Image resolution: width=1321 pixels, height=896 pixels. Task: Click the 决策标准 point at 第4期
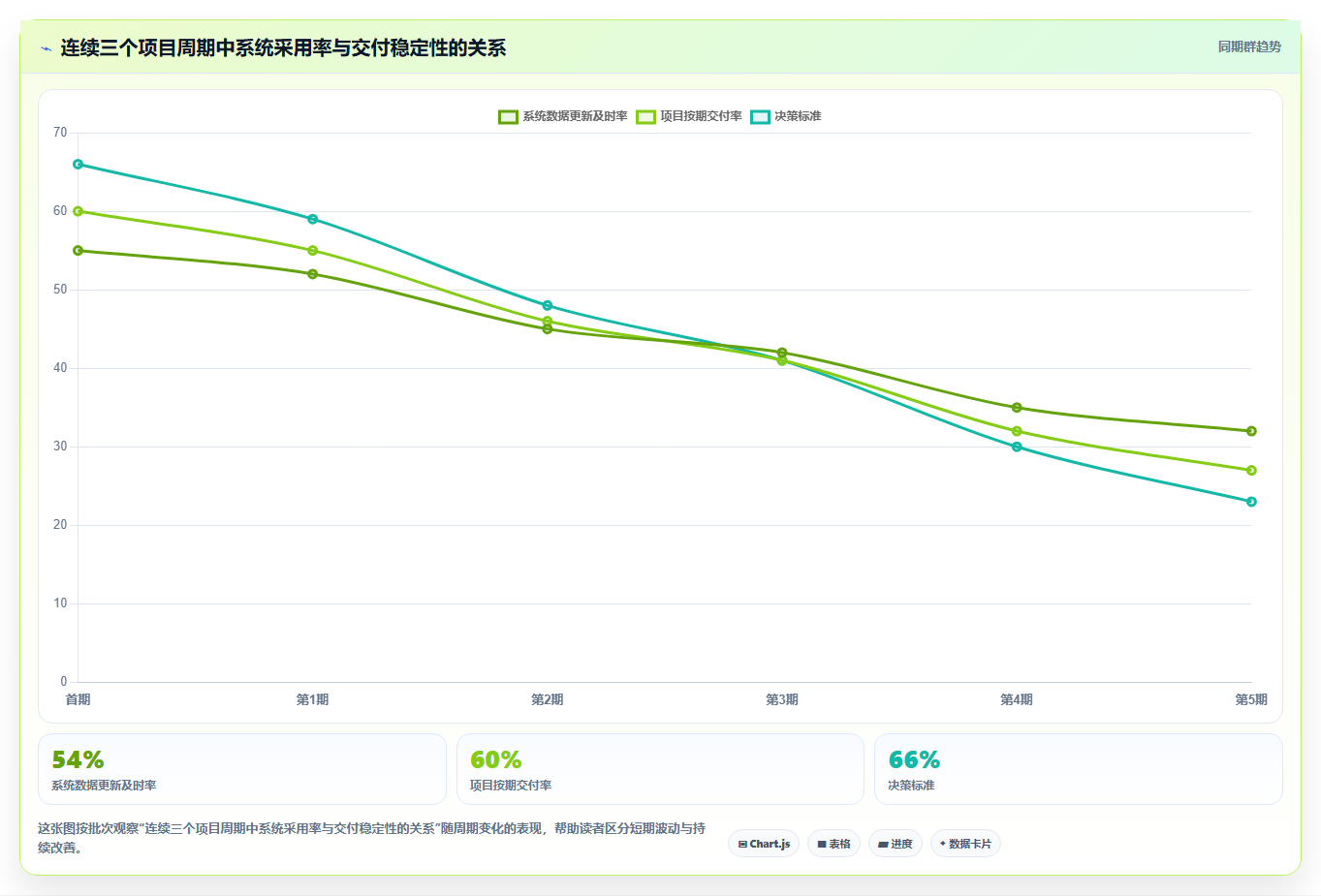pos(1017,447)
